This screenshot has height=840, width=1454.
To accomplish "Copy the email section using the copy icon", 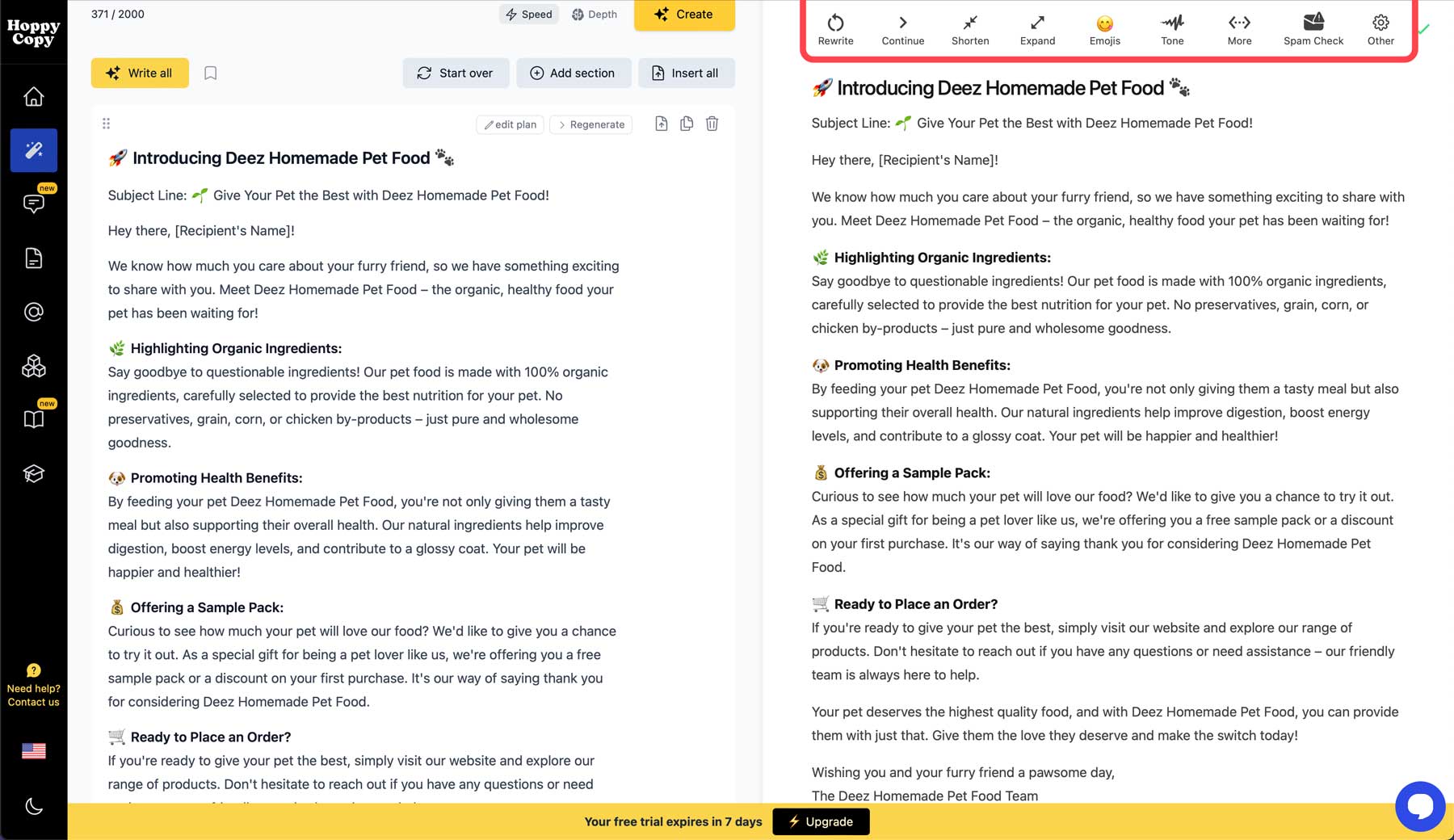I will pos(687,124).
